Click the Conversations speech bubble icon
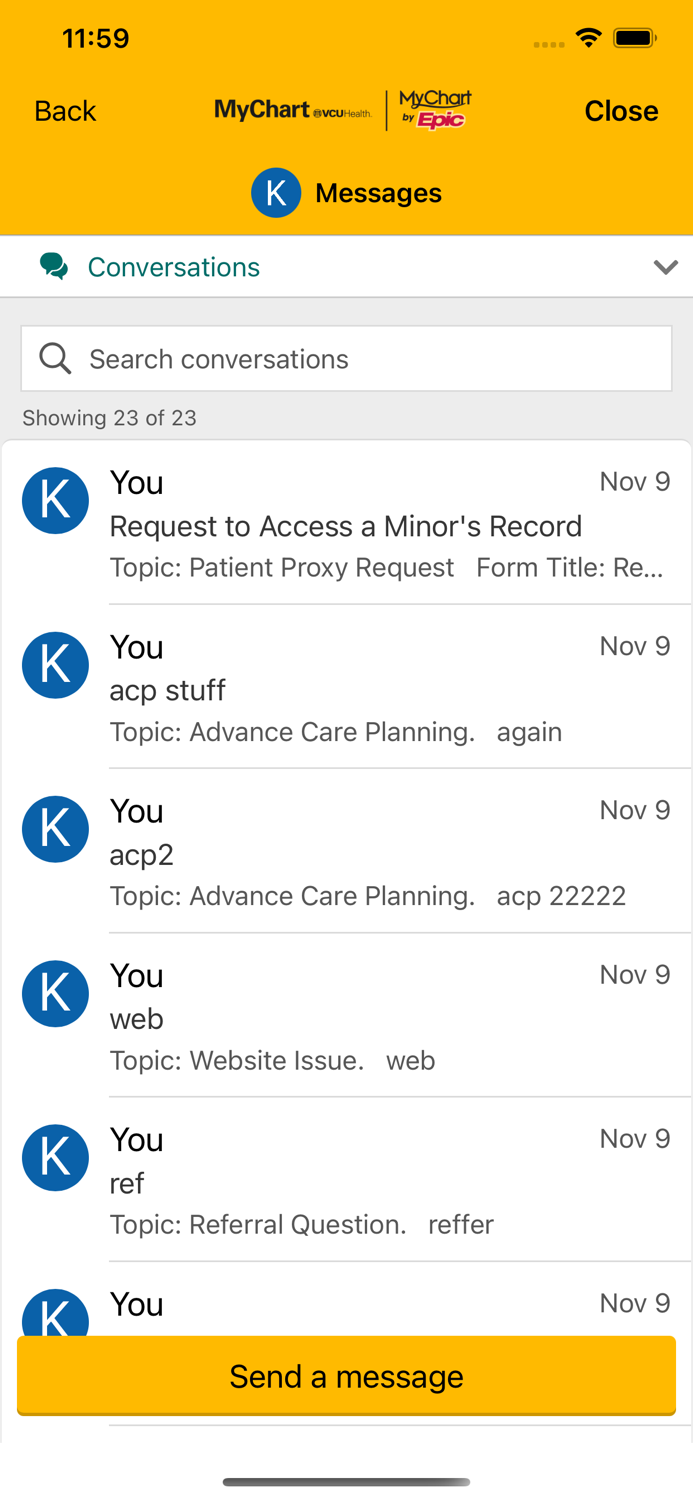The image size is (693, 1500). tap(54, 266)
